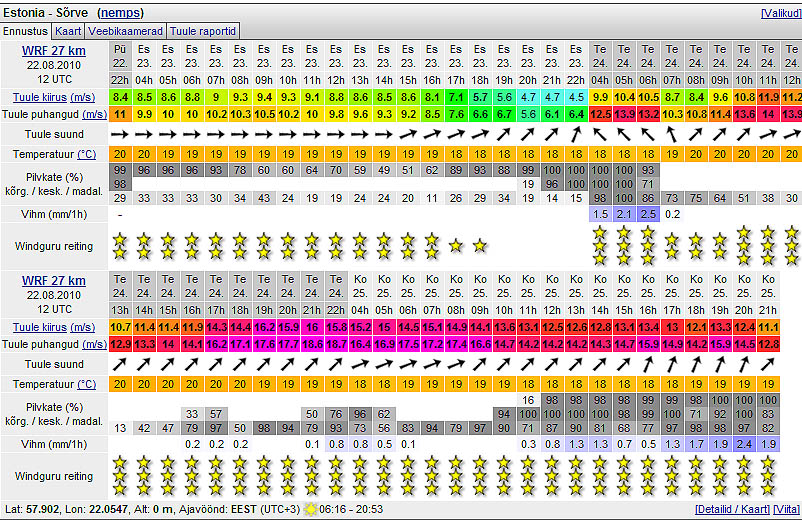The width and height of the screenshot is (802, 520).
Task: Select gust cell showing 18.7
Action: point(336,344)
